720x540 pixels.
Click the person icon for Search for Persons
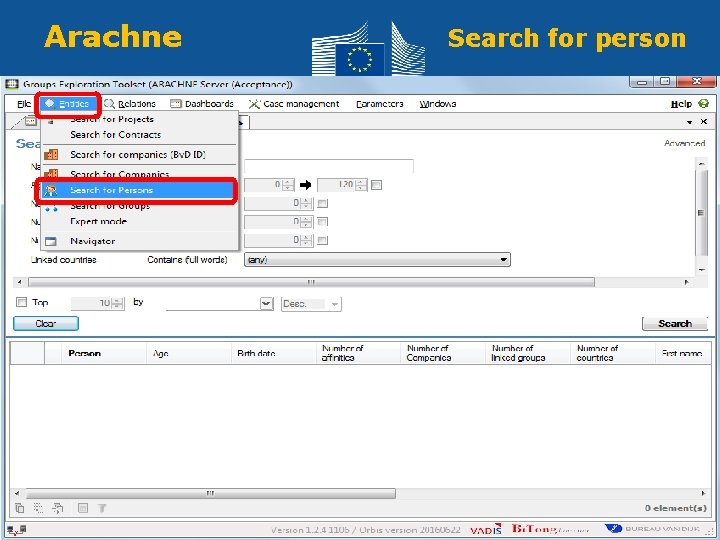tap(51, 190)
